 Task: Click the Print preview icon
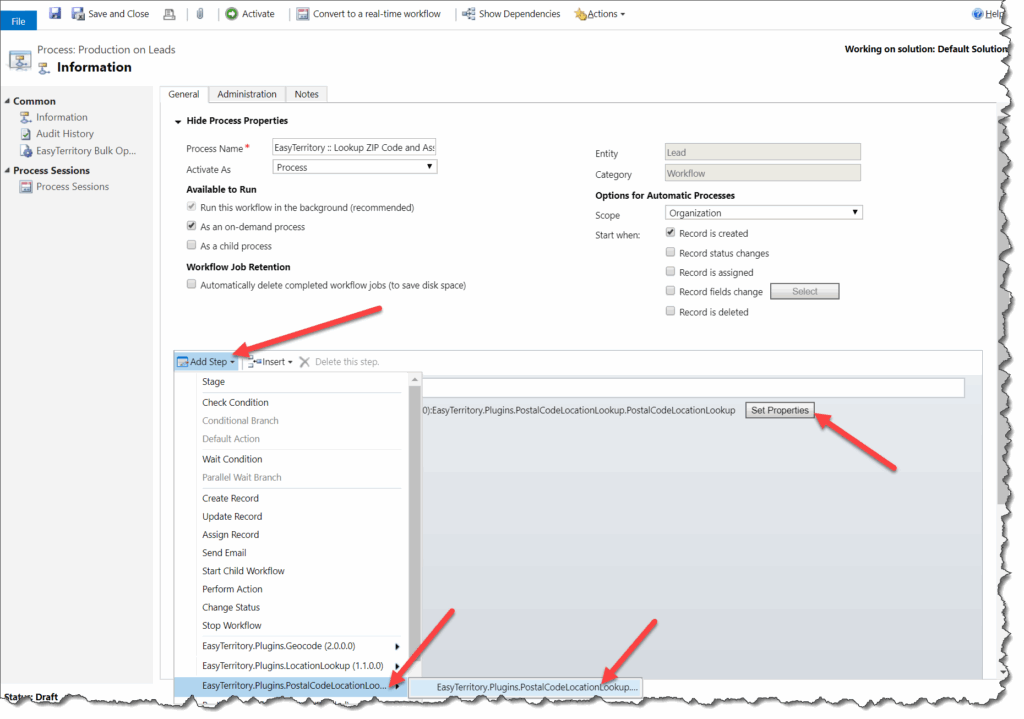170,13
